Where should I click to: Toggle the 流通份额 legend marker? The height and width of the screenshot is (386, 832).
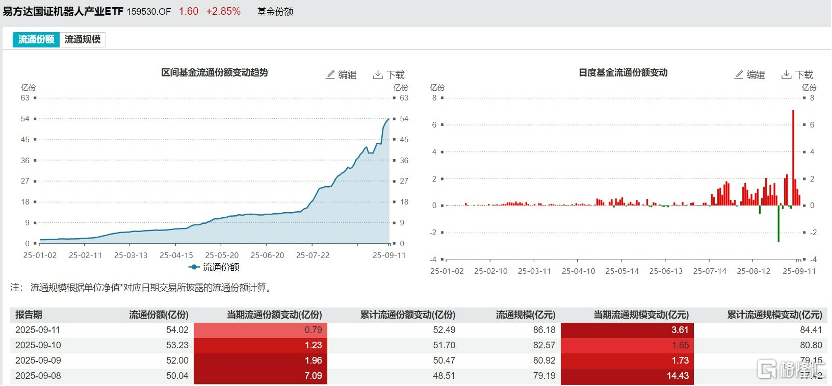(194, 267)
